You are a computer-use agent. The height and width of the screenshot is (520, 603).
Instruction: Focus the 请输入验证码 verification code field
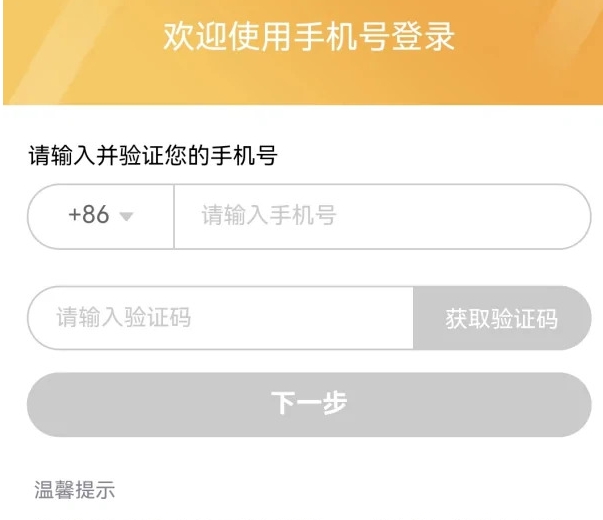coord(220,319)
